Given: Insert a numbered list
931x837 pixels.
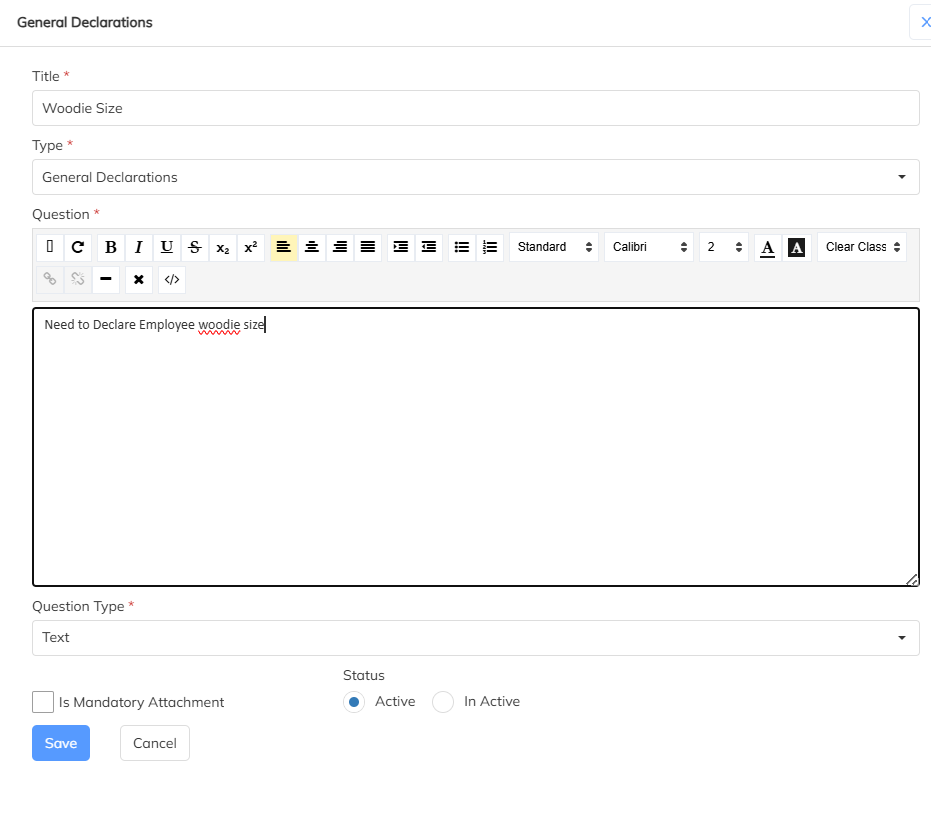Looking at the screenshot, I should (x=490, y=247).
